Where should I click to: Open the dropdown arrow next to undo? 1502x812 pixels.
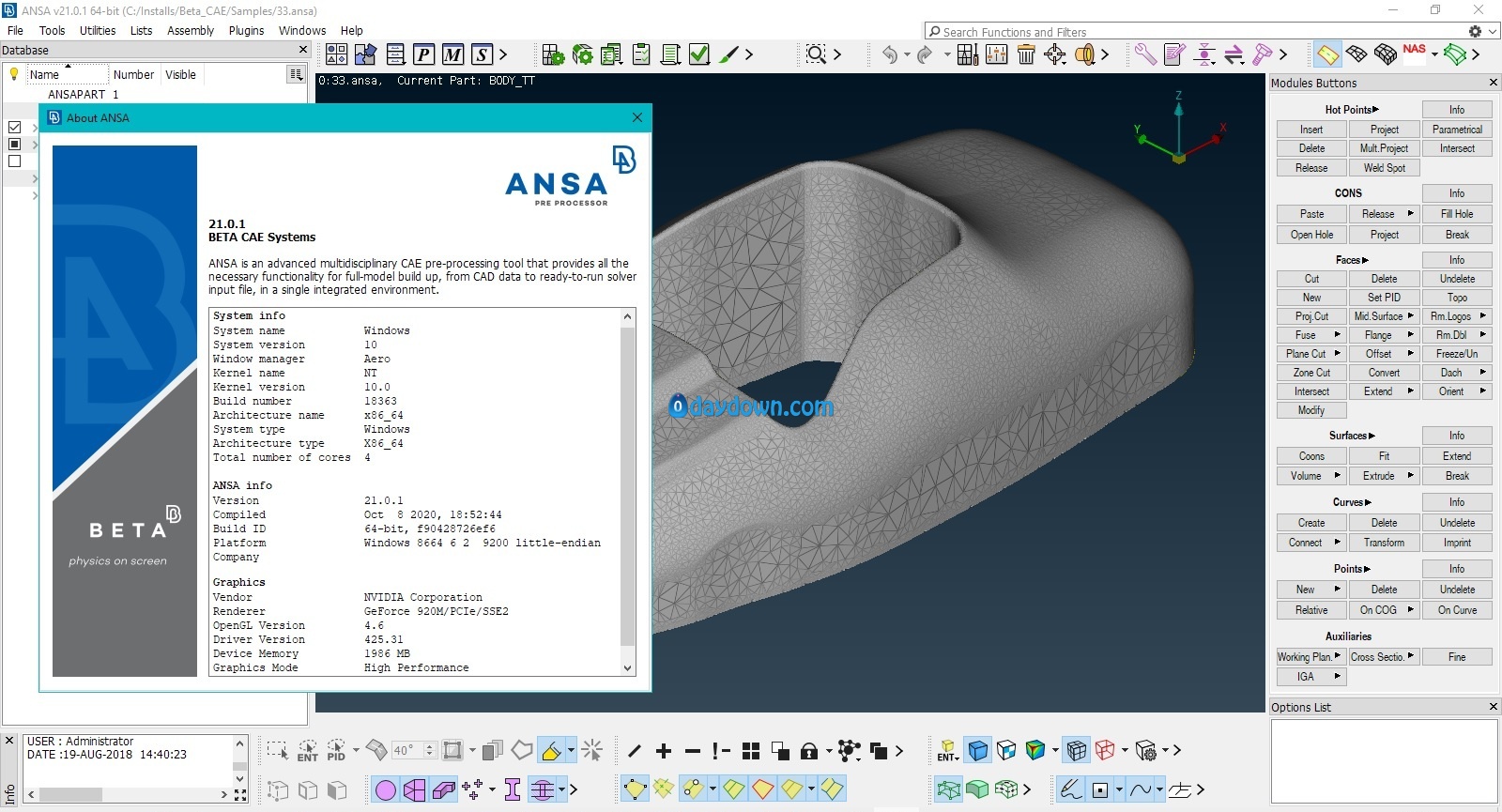(907, 54)
